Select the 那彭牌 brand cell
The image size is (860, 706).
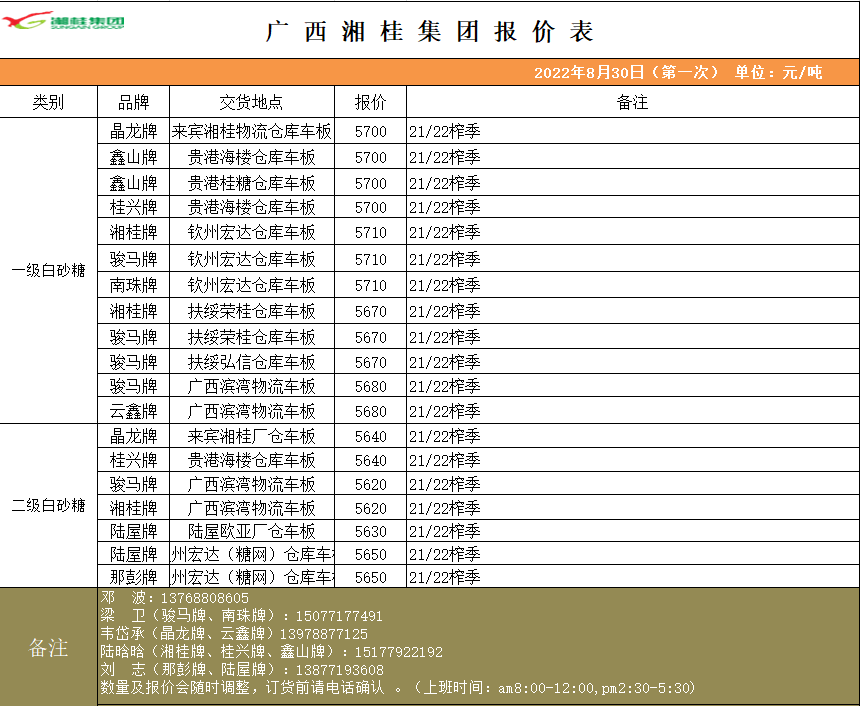click(133, 577)
